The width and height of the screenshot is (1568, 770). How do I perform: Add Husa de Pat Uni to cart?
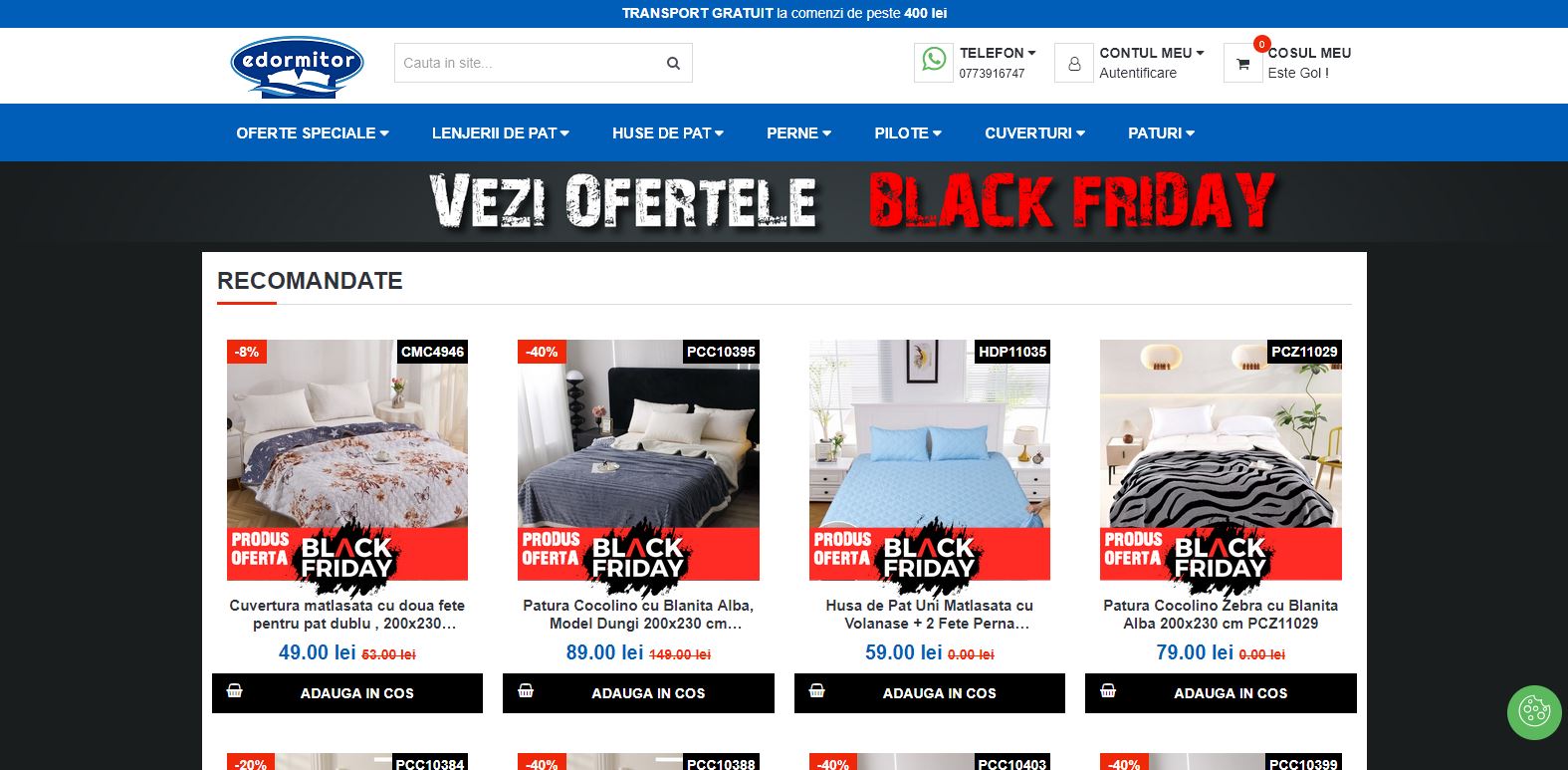click(930, 693)
